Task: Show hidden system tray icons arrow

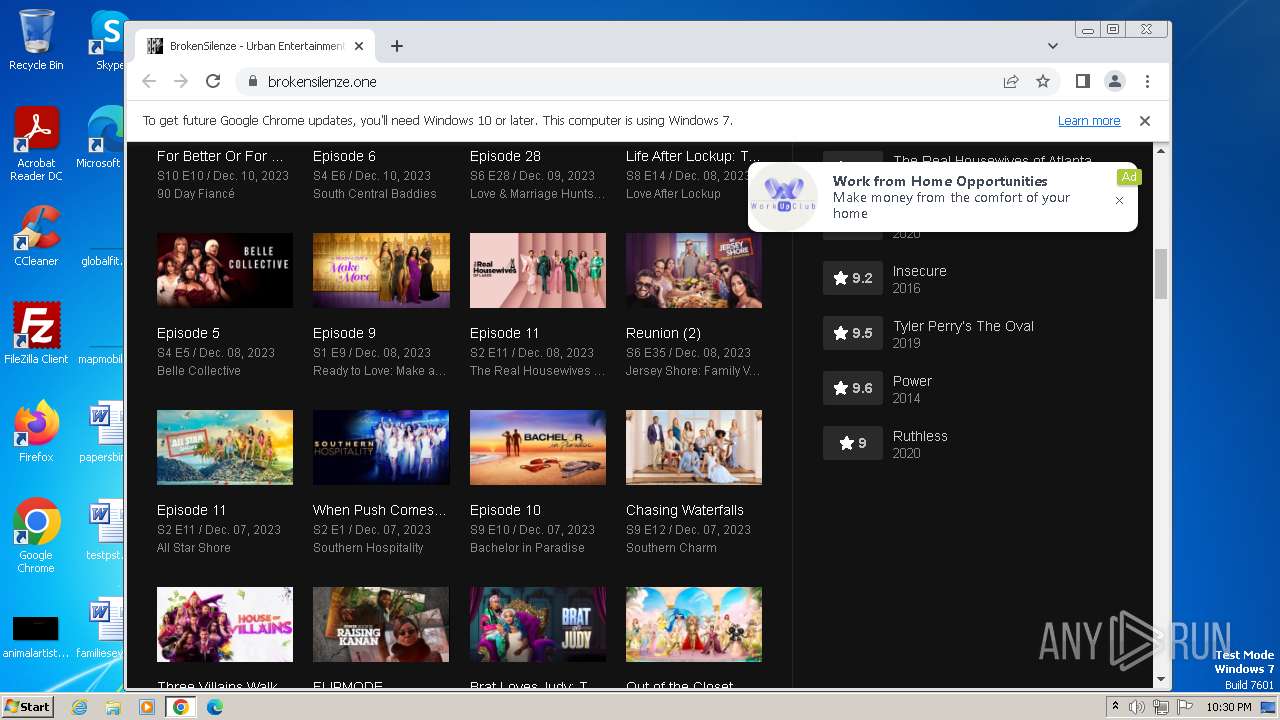Action: [1116, 707]
